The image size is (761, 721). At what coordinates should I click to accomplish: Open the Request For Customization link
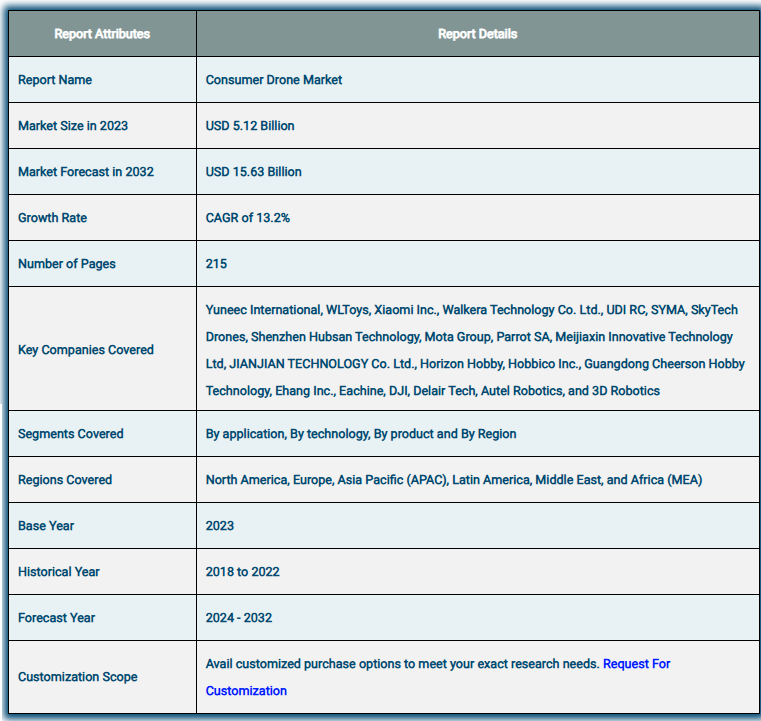pyautogui.click(x=636, y=664)
